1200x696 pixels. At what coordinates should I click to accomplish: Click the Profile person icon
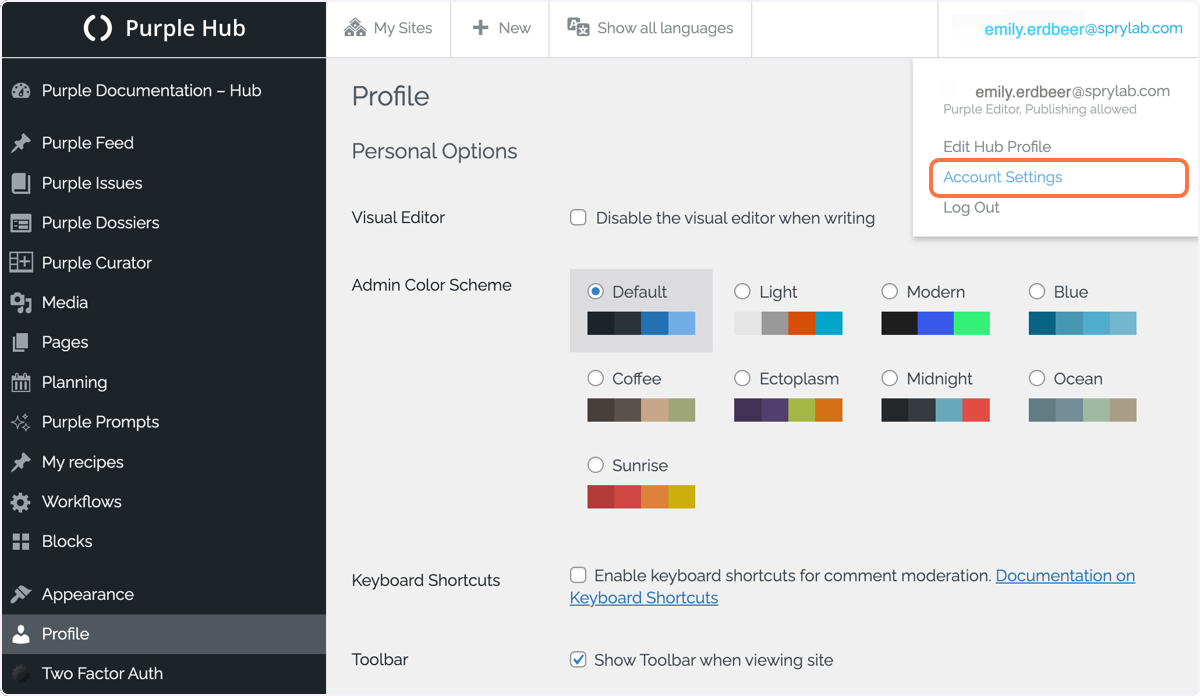(21, 634)
